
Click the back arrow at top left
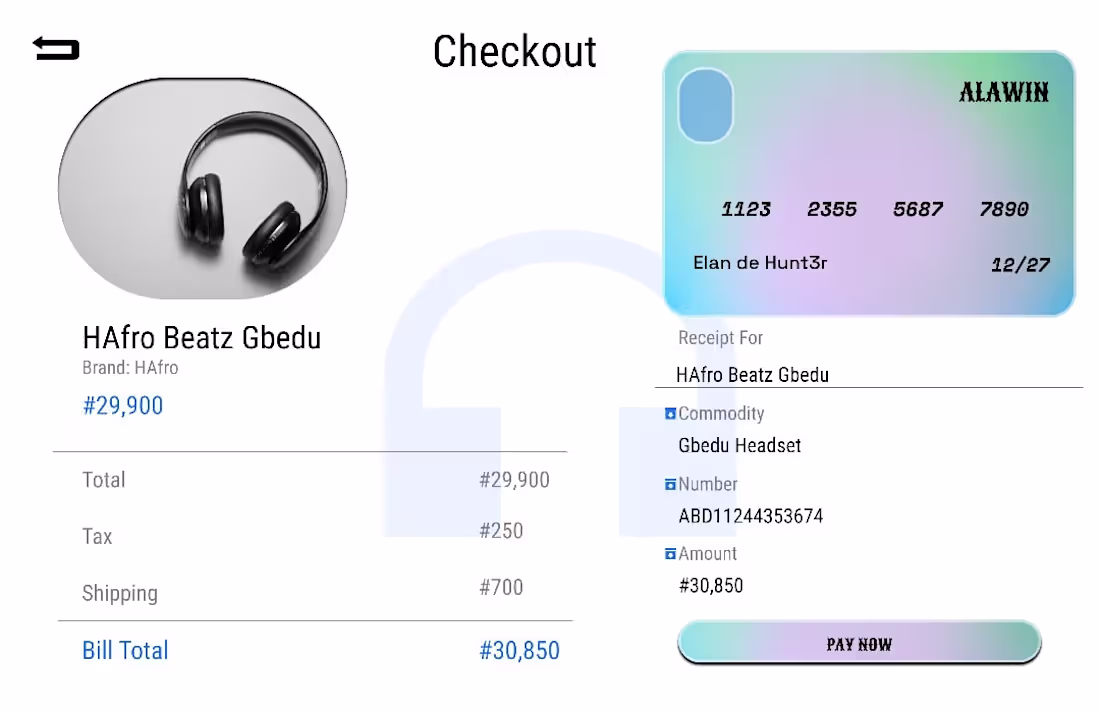click(55, 46)
